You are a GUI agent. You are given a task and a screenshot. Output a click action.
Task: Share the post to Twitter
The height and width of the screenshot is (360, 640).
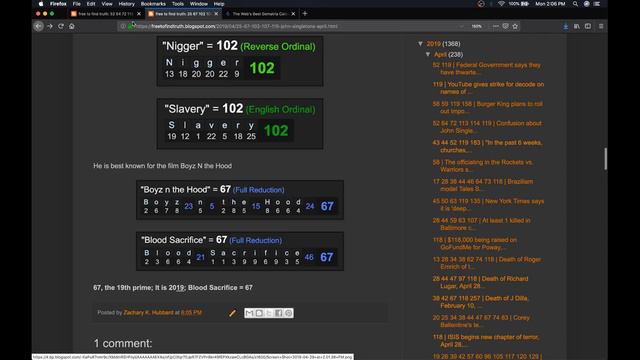click(269, 313)
